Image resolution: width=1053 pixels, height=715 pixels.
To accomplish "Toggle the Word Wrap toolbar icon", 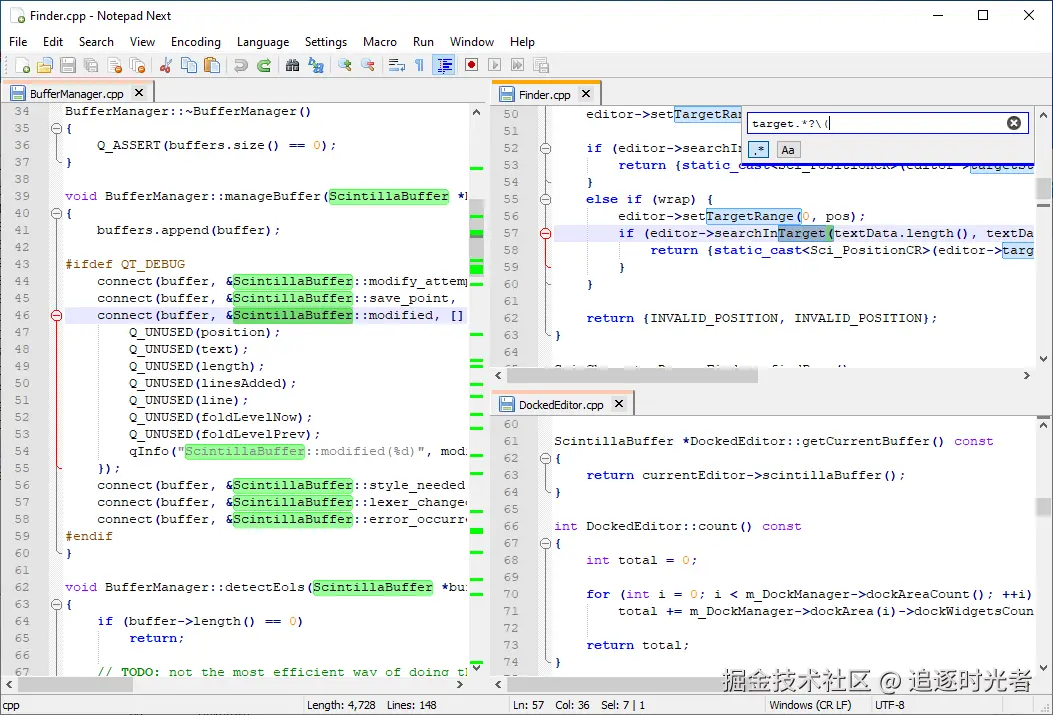I will pos(396,65).
